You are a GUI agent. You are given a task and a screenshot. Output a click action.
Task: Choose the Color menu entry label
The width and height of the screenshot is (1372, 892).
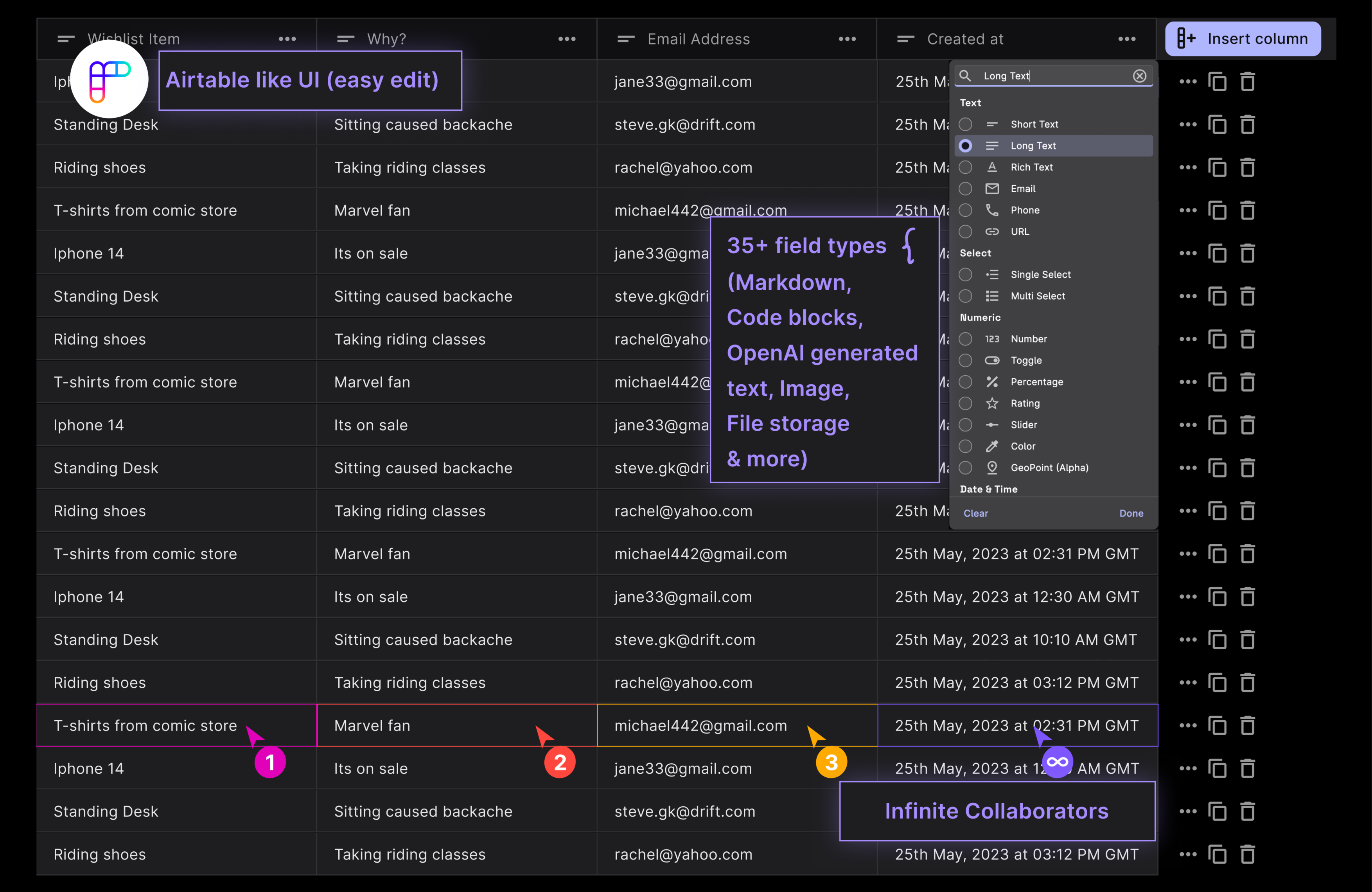click(x=1023, y=446)
